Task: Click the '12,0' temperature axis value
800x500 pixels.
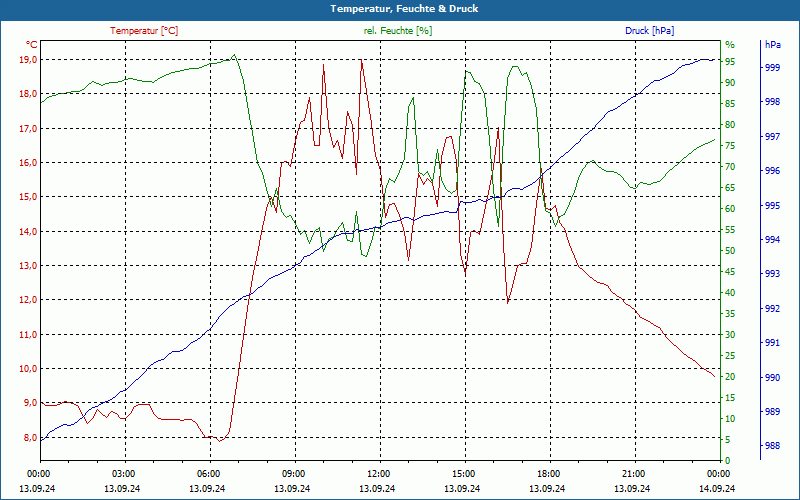Action: 28,300
